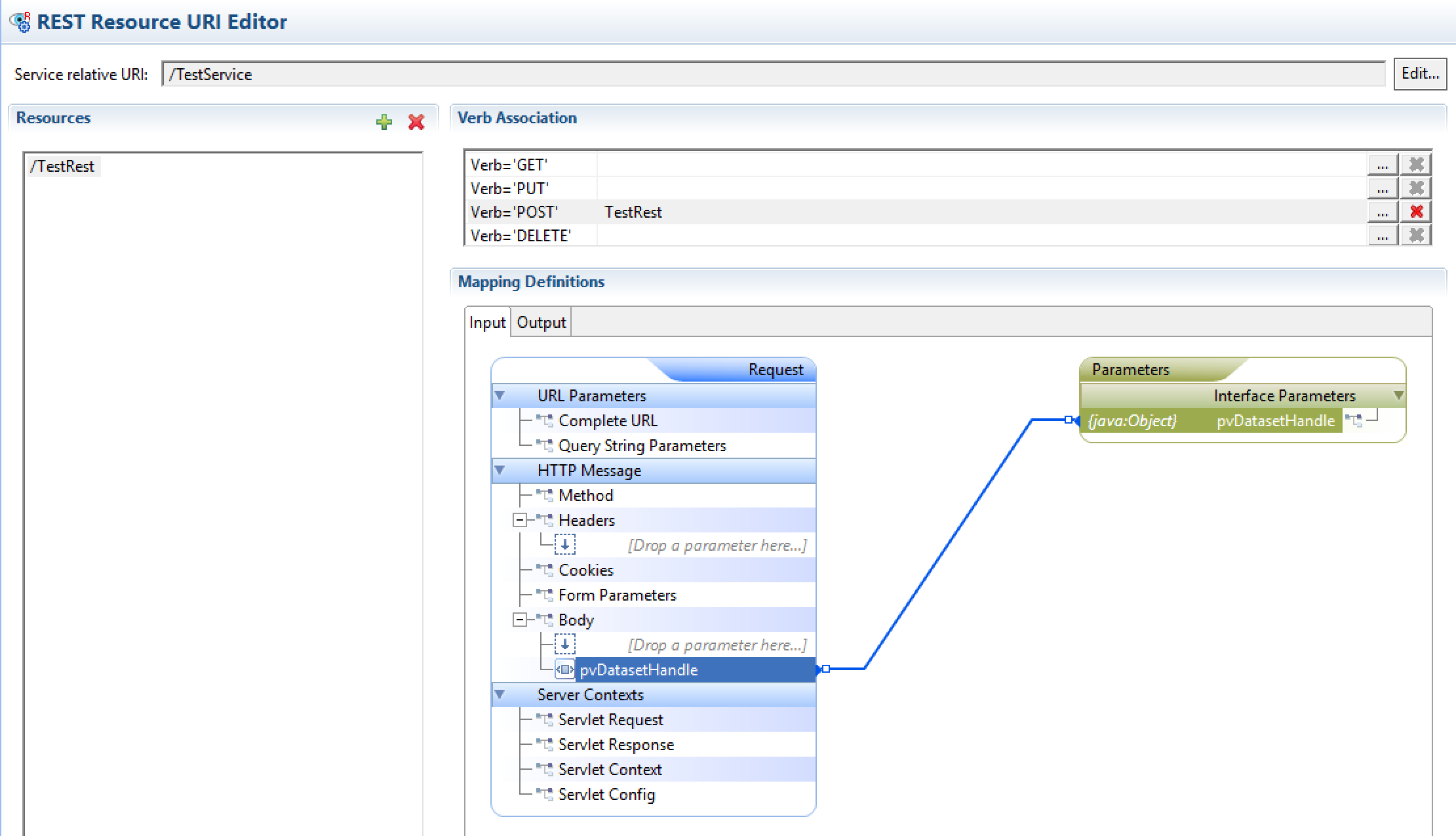Collapse the URL Parameters section
This screenshot has height=836, width=1456.
click(500, 395)
